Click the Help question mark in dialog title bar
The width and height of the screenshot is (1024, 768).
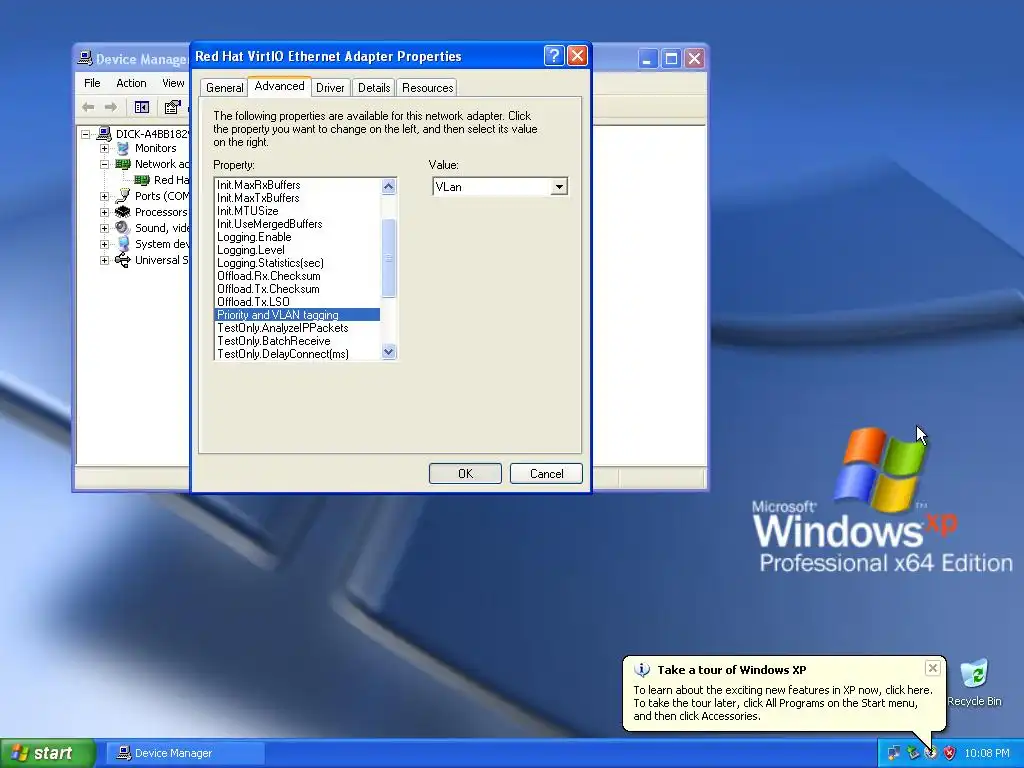click(x=554, y=56)
